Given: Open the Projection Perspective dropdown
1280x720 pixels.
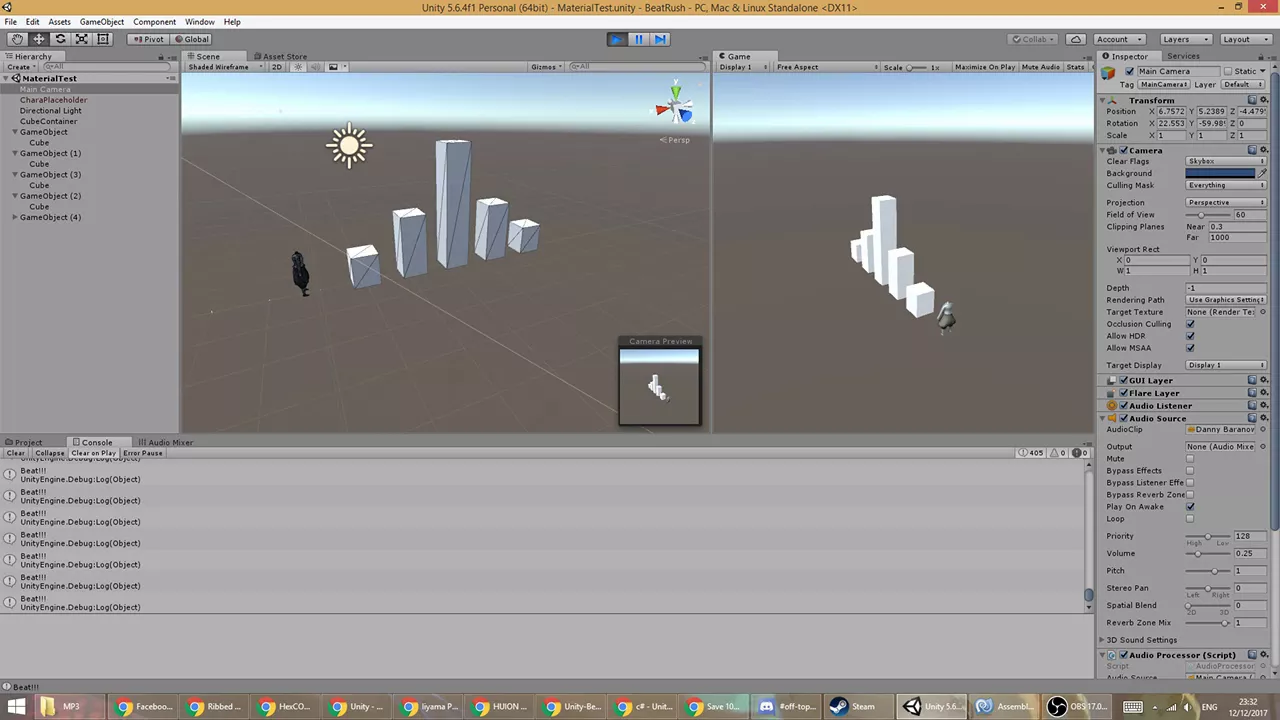Looking at the screenshot, I should [1226, 202].
